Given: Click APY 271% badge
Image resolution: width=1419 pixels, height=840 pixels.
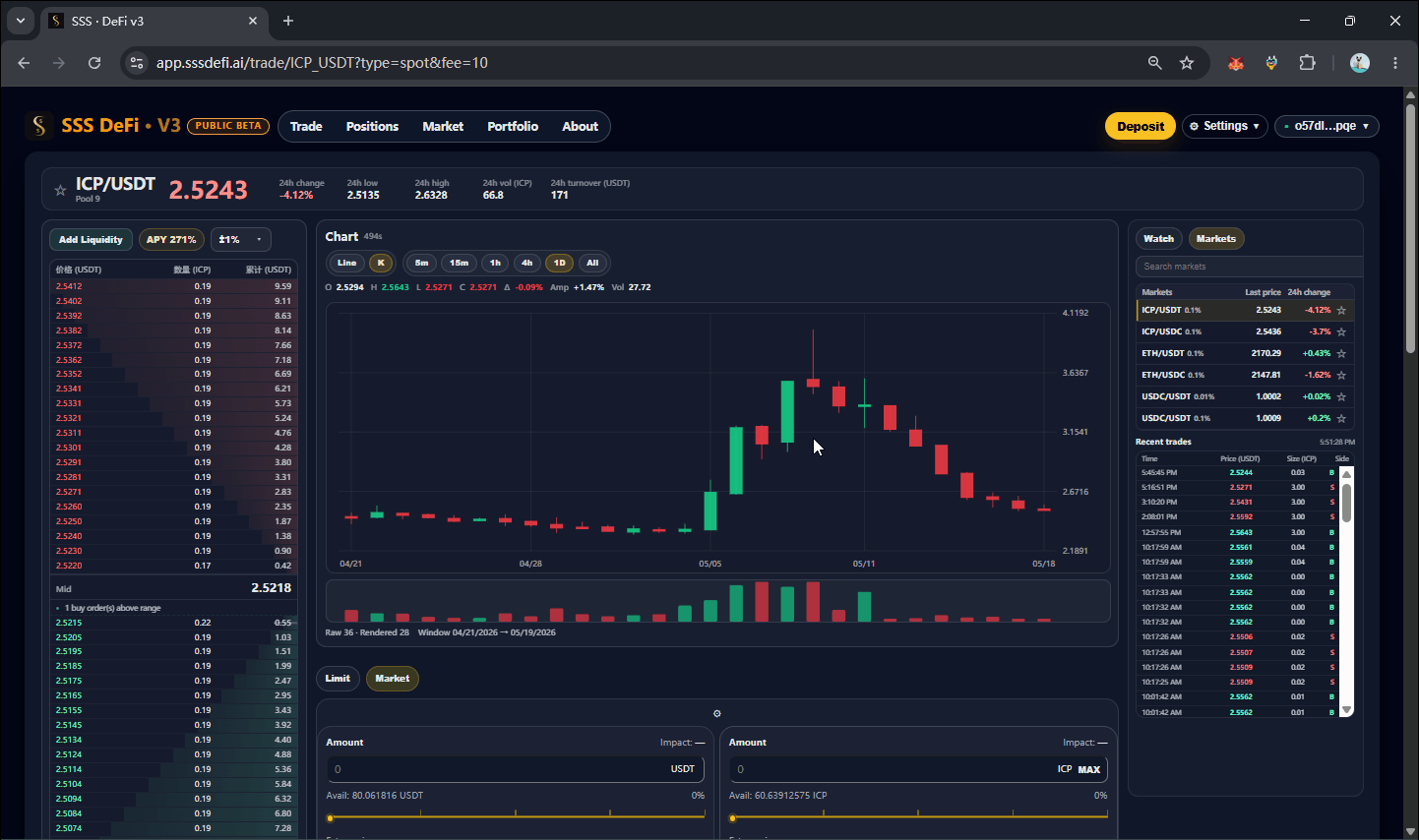Looking at the screenshot, I should pos(171,240).
